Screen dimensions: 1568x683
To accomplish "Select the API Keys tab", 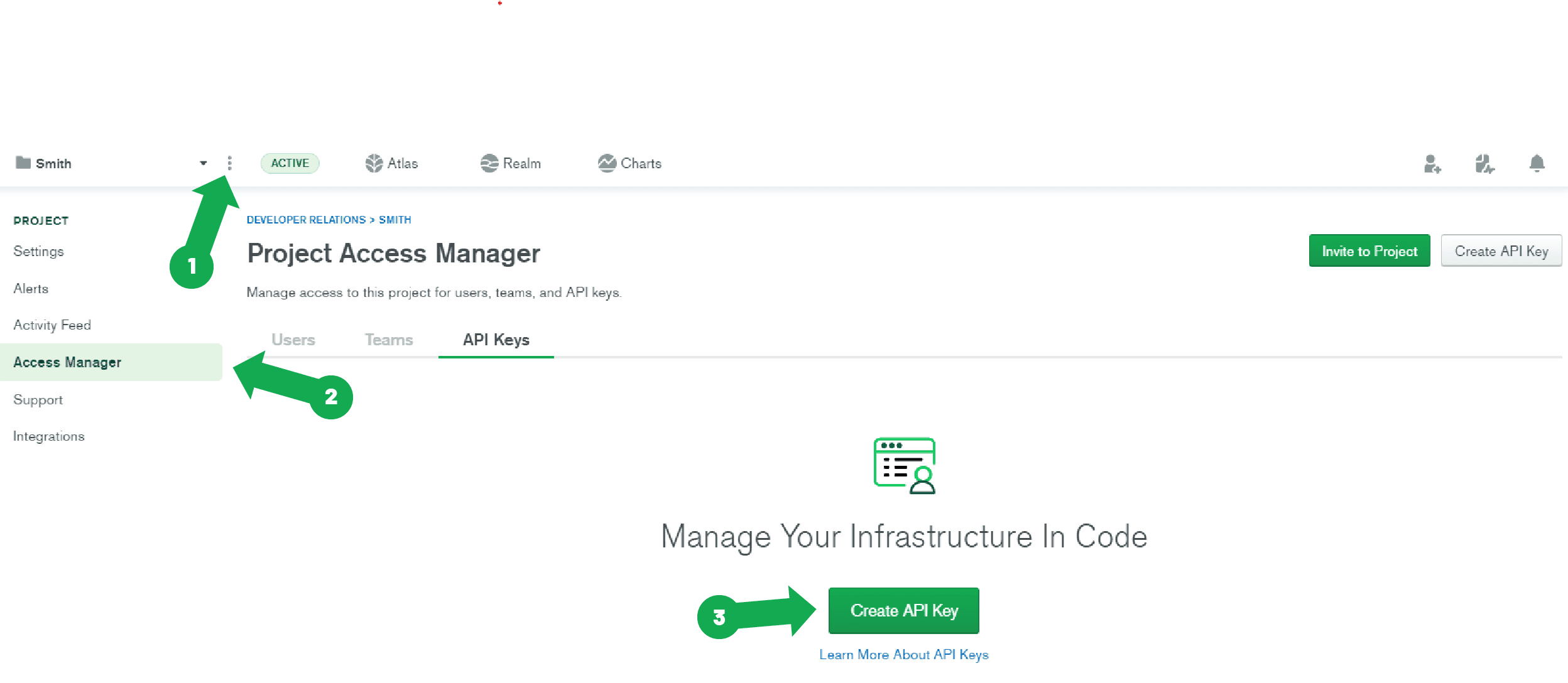I will point(496,340).
